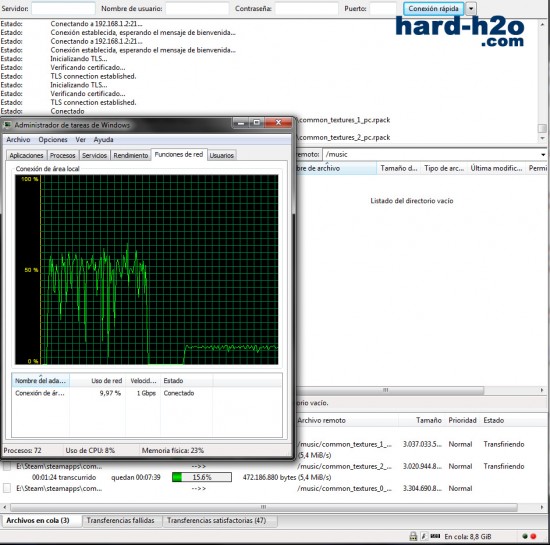Toggle checkbox for common_textures_0 queue item

tap(7, 488)
